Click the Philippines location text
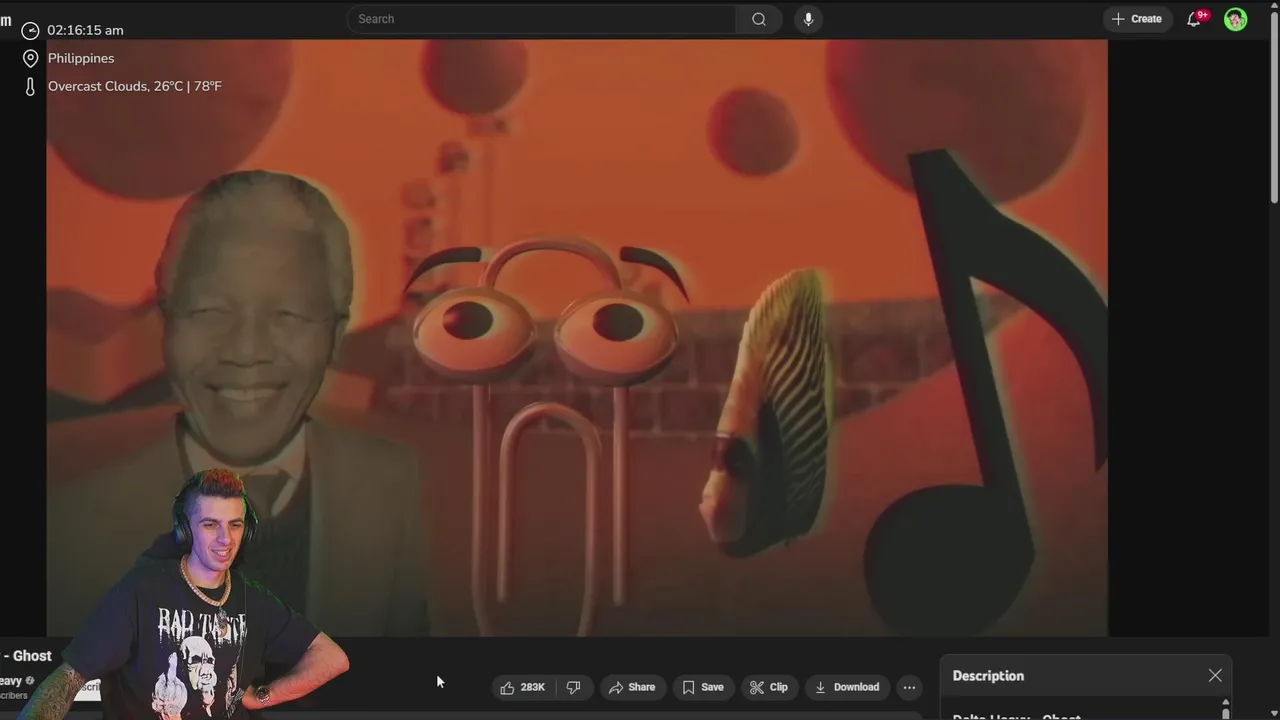Viewport: 1280px width, 720px height. [x=81, y=58]
